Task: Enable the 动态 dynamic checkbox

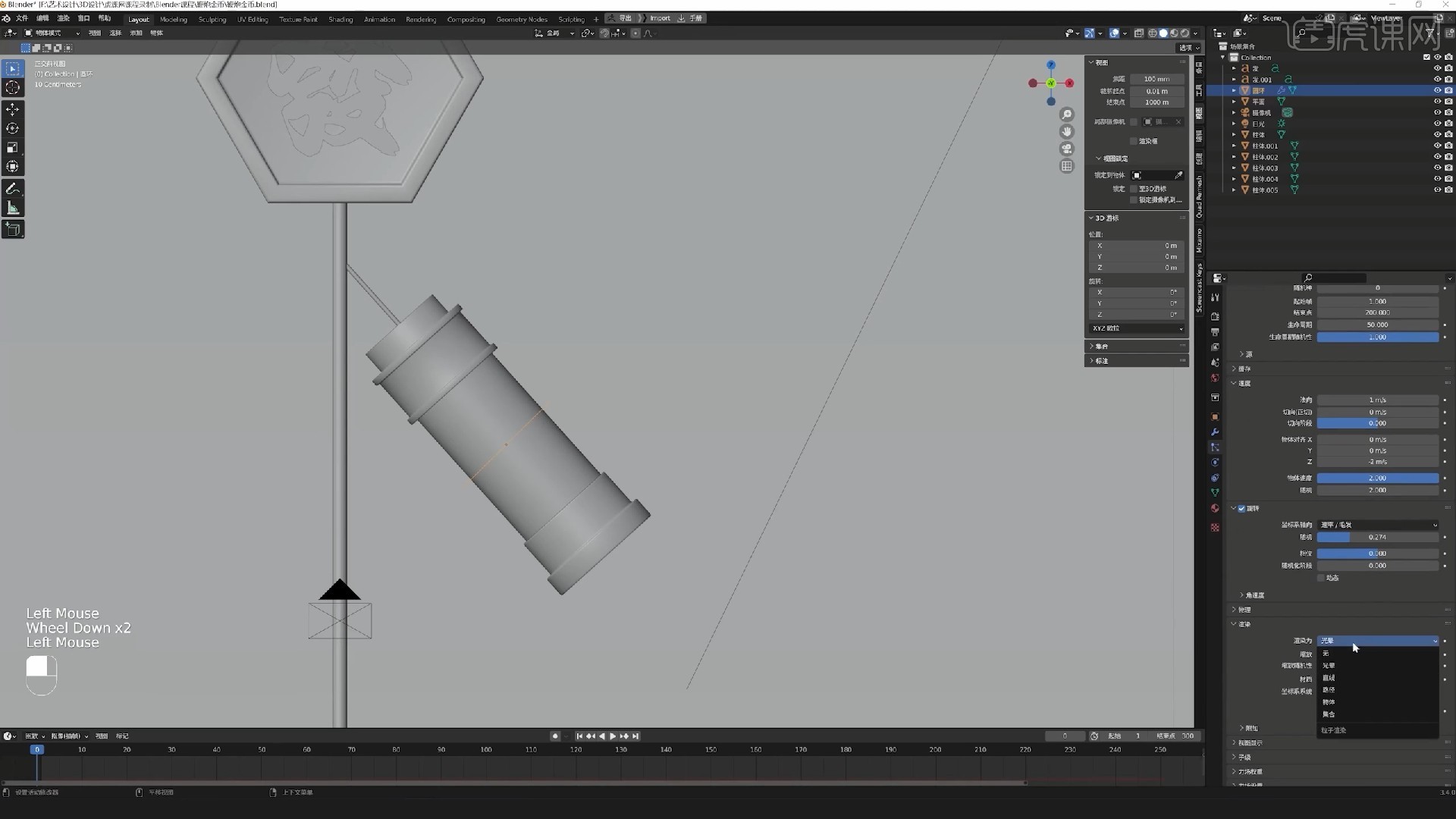Action: point(1321,578)
